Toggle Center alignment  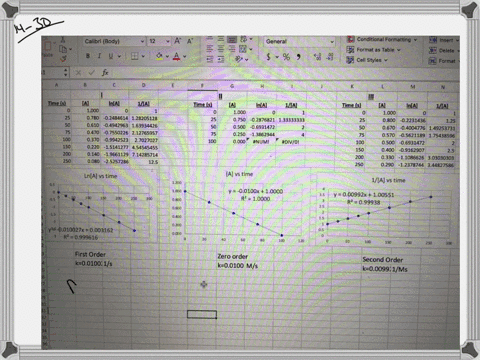pyautogui.click(x=221, y=49)
